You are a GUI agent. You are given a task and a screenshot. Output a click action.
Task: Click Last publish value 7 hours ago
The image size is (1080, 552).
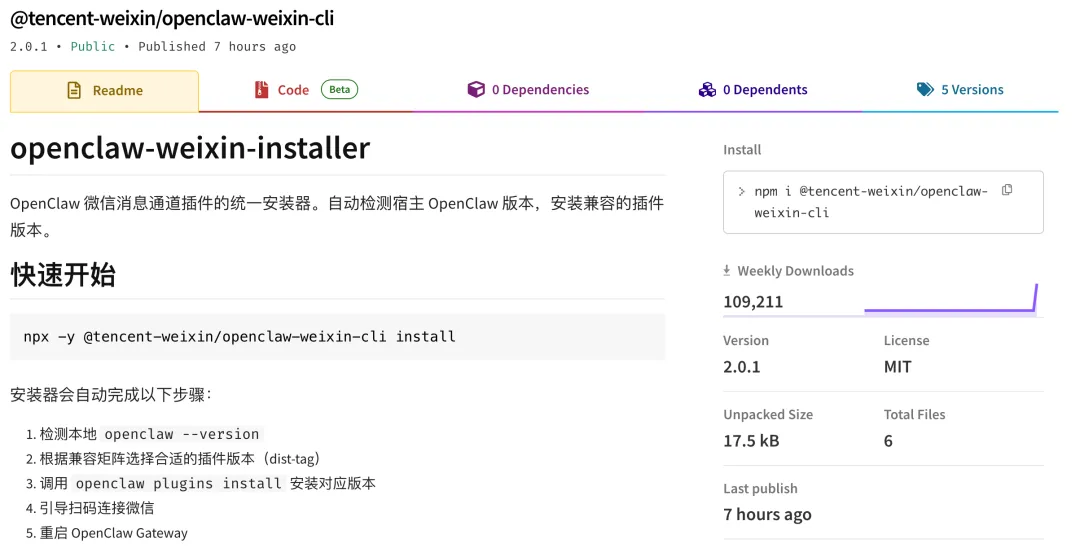click(x=767, y=515)
